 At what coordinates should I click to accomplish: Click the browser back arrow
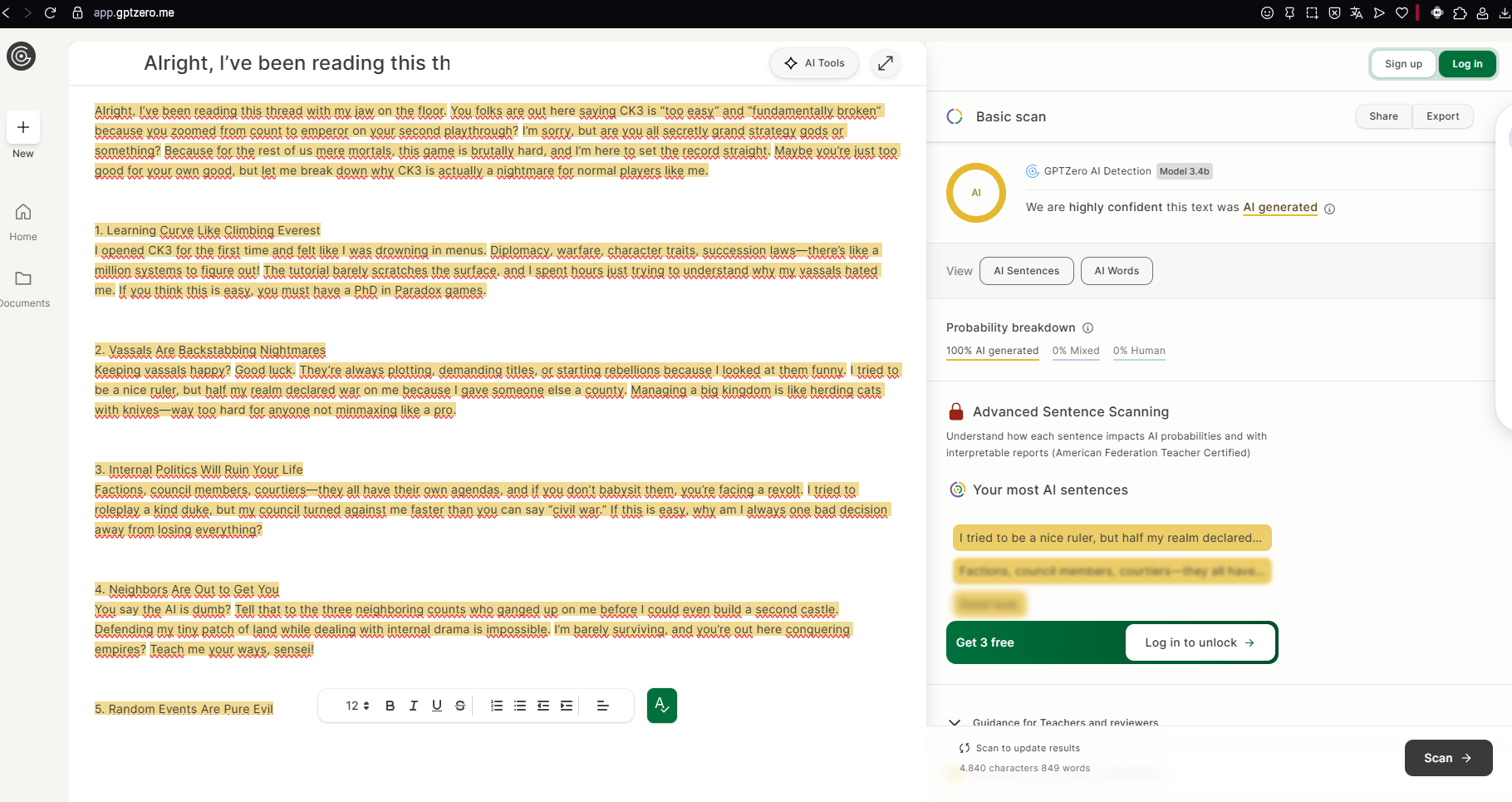6,12
